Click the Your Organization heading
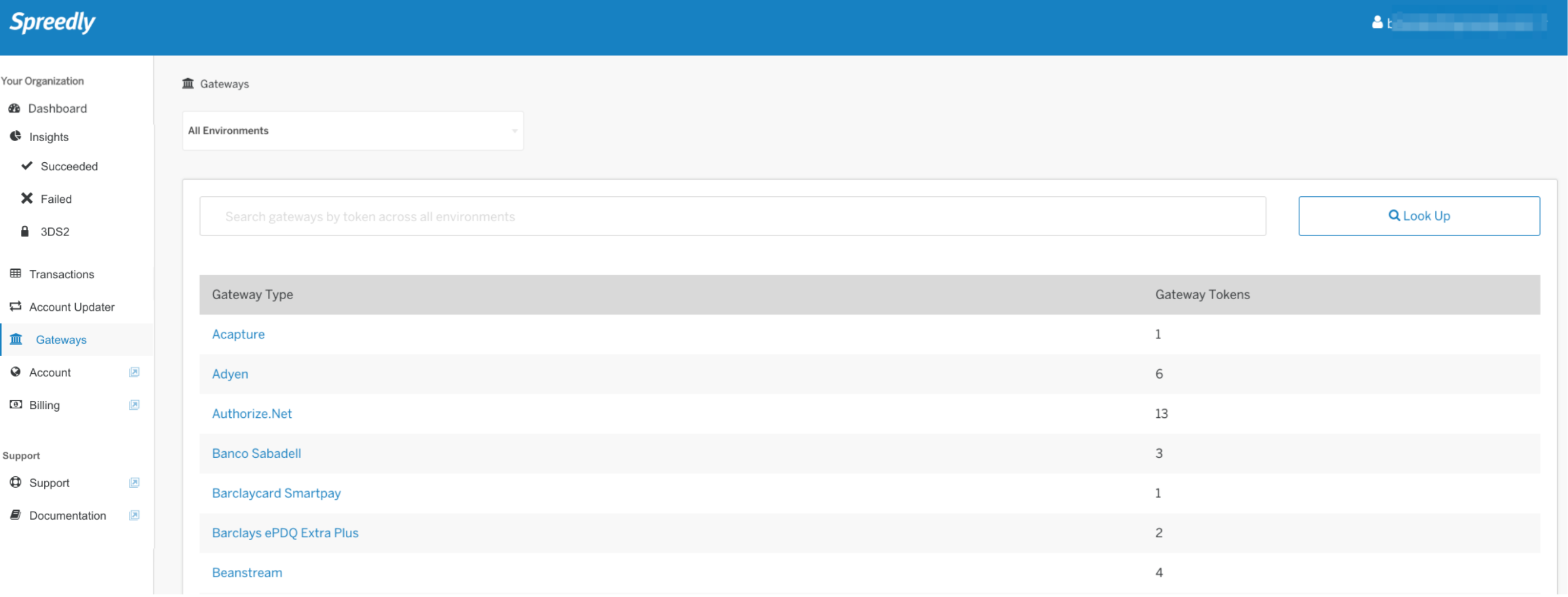Viewport: 1568px width, 597px height. [42, 81]
